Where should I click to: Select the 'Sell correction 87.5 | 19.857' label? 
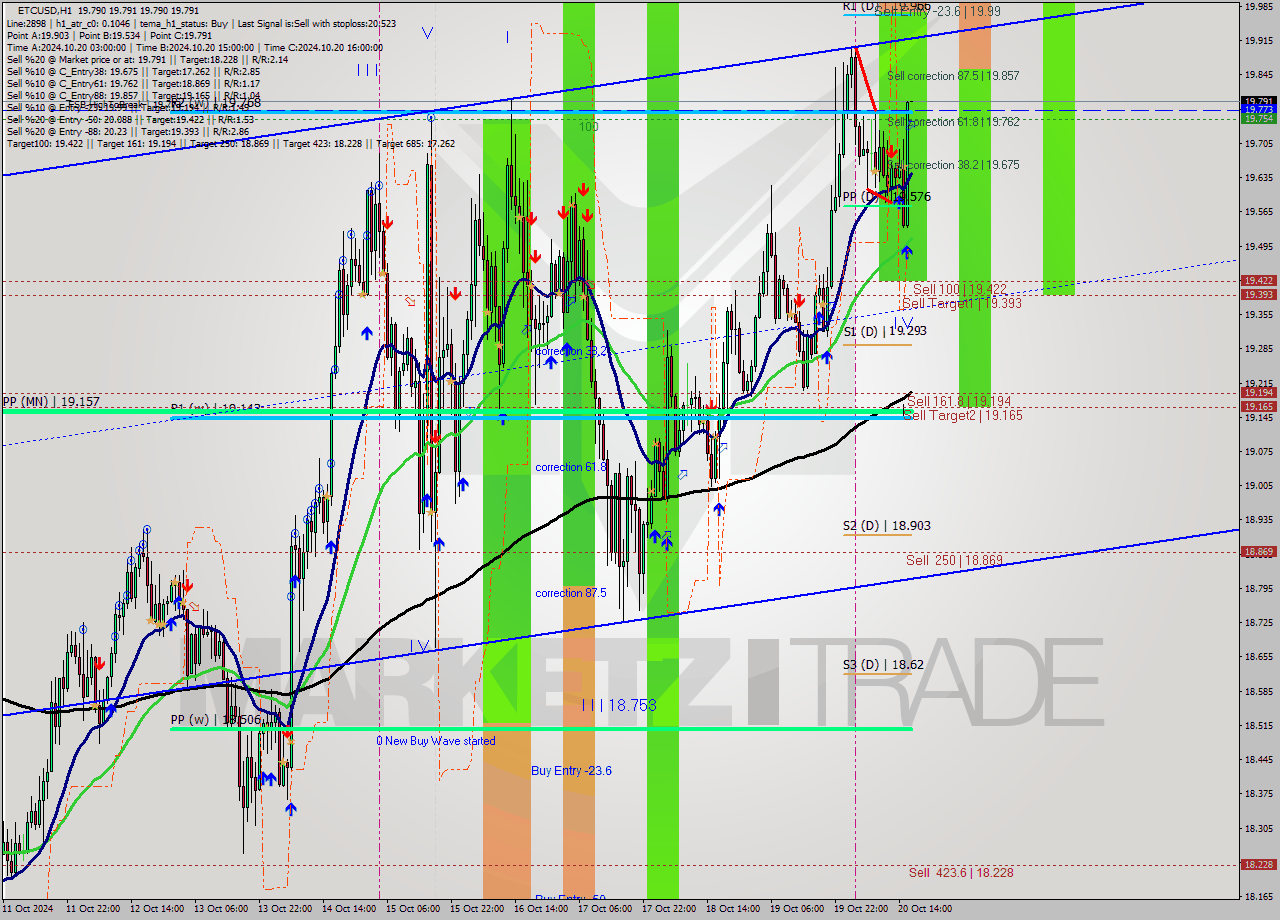[x=953, y=76]
